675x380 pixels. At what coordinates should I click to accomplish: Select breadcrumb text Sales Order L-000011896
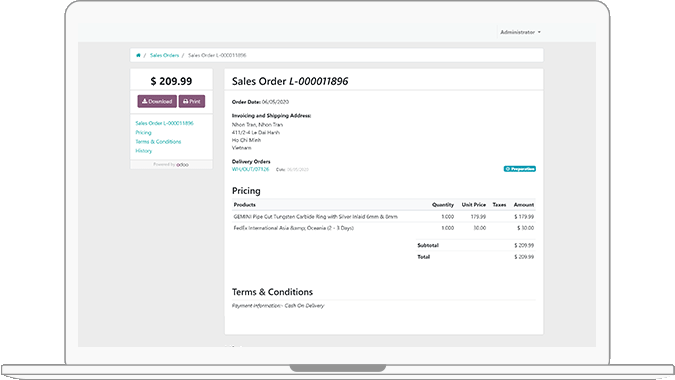click(217, 55)
